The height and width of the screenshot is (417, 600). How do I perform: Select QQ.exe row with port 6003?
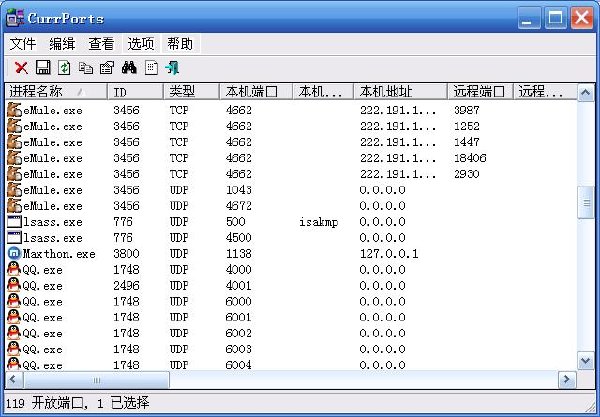[291, 349]
